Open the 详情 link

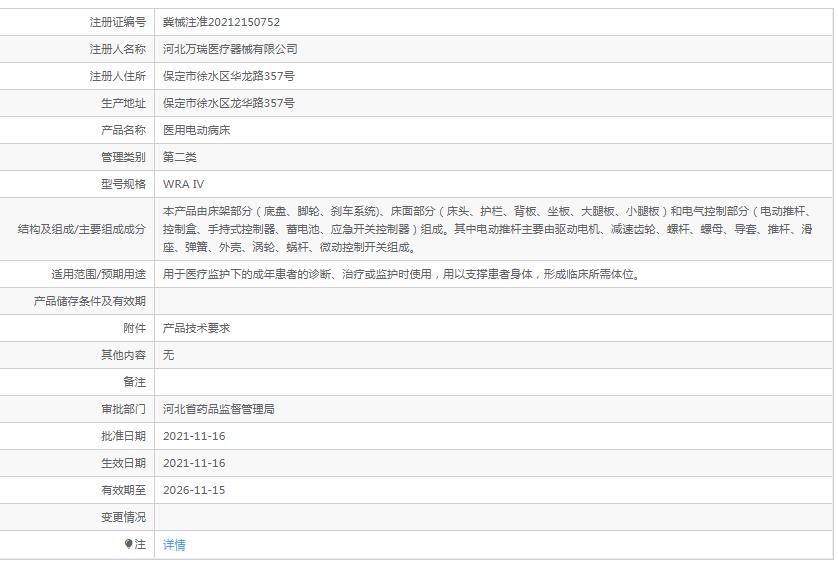pos(174,545)
